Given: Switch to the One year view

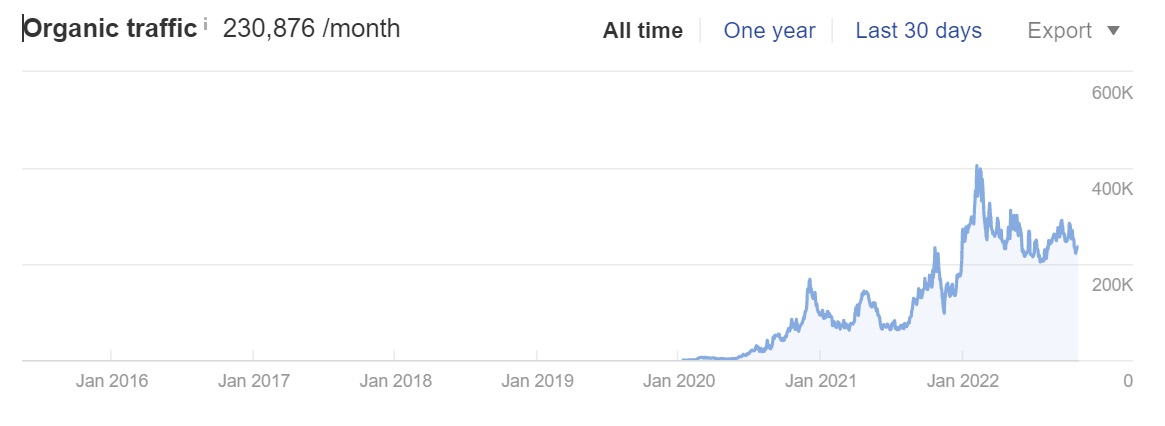Looking at the screenshot, I should [x=769, y=31].
